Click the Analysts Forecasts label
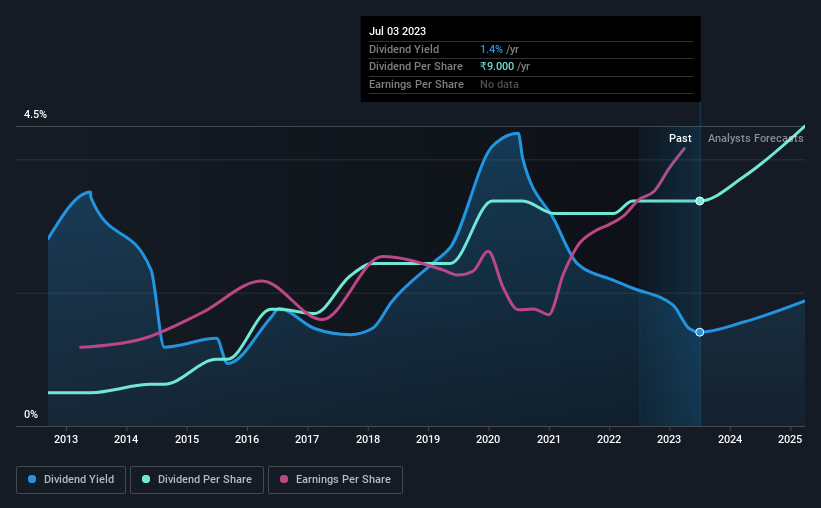The image size is (821, 508). 756,138
